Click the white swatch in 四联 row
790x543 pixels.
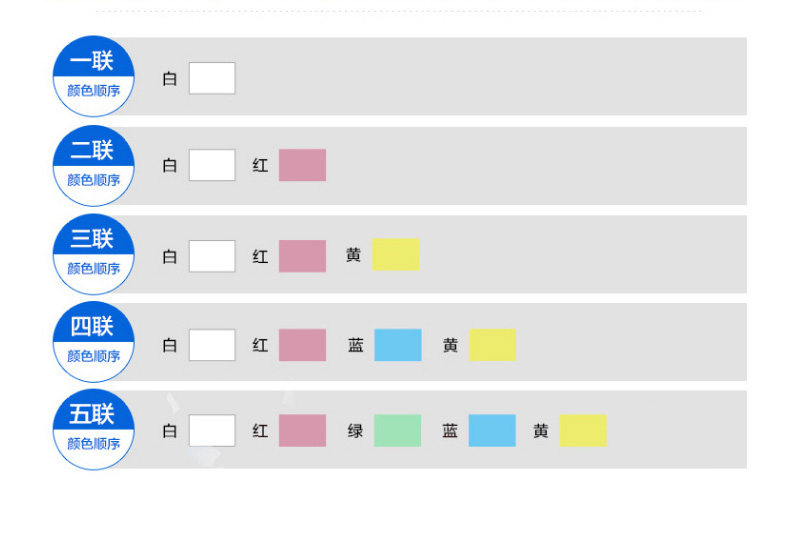click(x=212, y=345)
